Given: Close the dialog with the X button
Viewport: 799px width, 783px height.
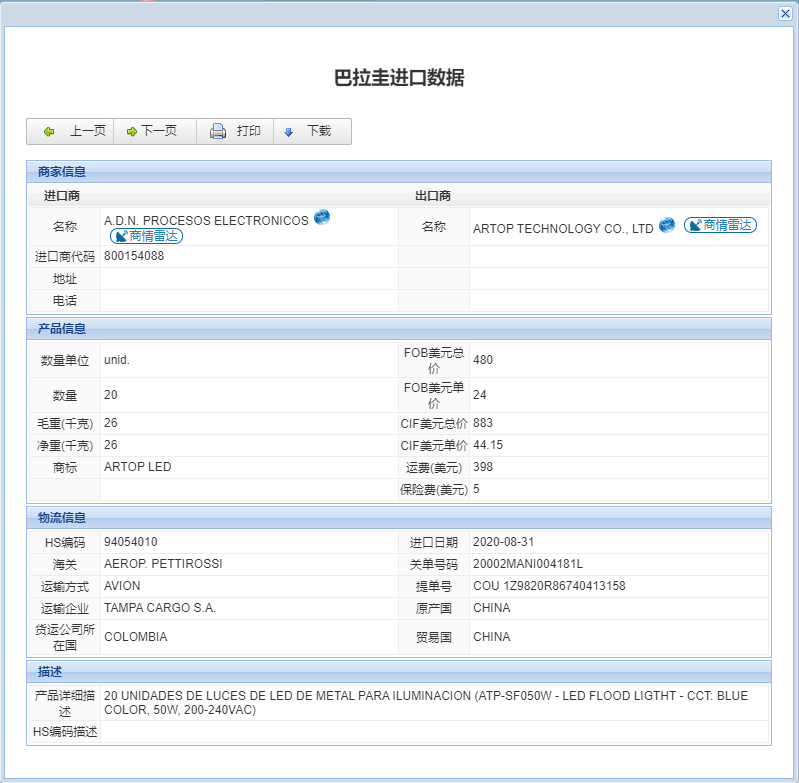Looking at the screenshot, I should (785, 13).
